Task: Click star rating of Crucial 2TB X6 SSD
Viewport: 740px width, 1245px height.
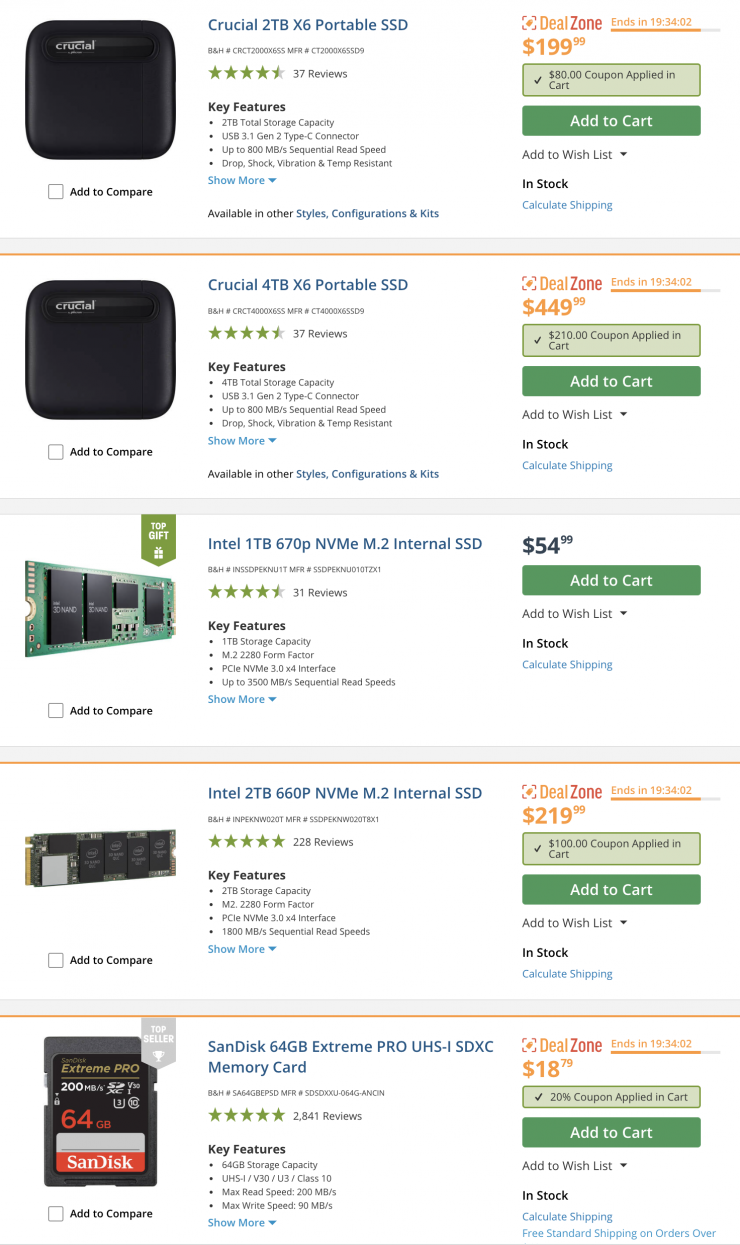Action: tap(246, 73)
